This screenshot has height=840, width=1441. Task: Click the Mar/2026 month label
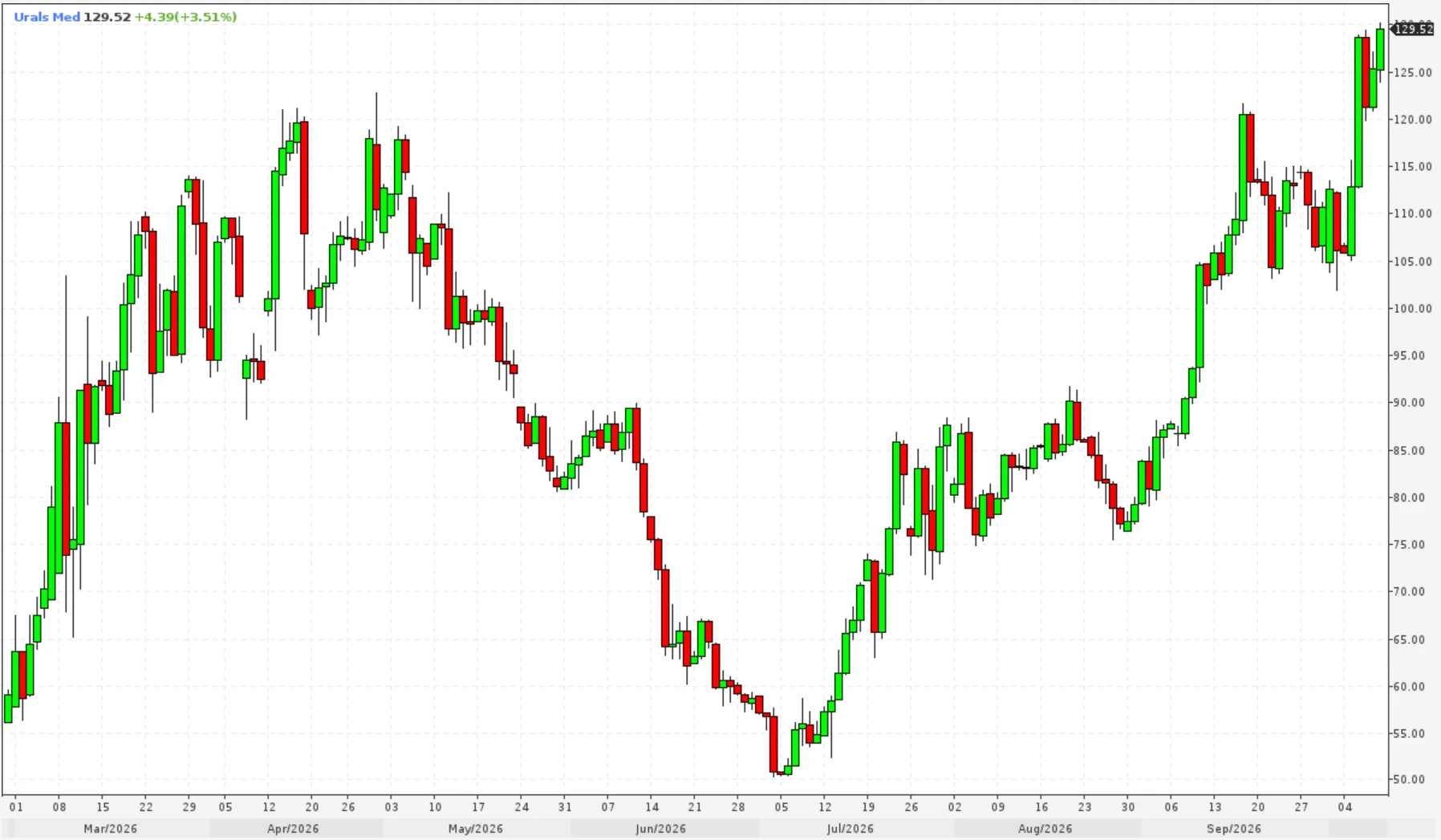coord(111,829)
